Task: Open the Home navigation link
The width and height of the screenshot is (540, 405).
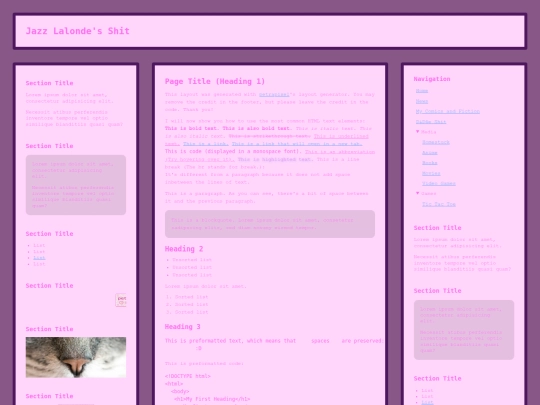Action: [x=422, y=91]
